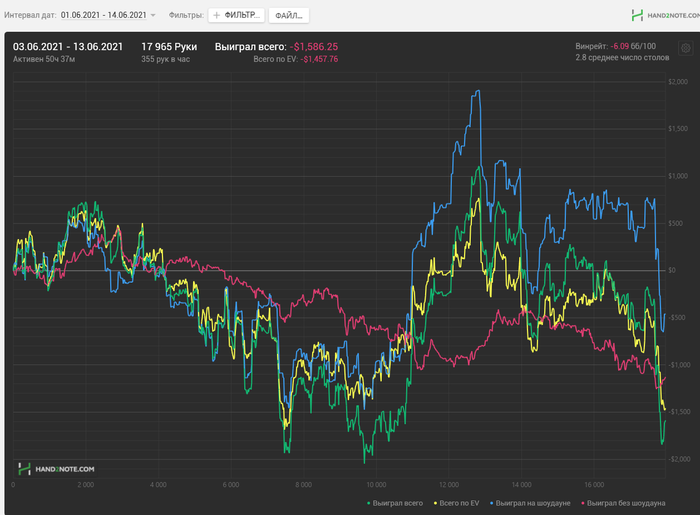This screenshot has height=515, width=700.
Task: Click the "Активен 50ч 37м" activity stat
Action: click(x=48, y=60)
